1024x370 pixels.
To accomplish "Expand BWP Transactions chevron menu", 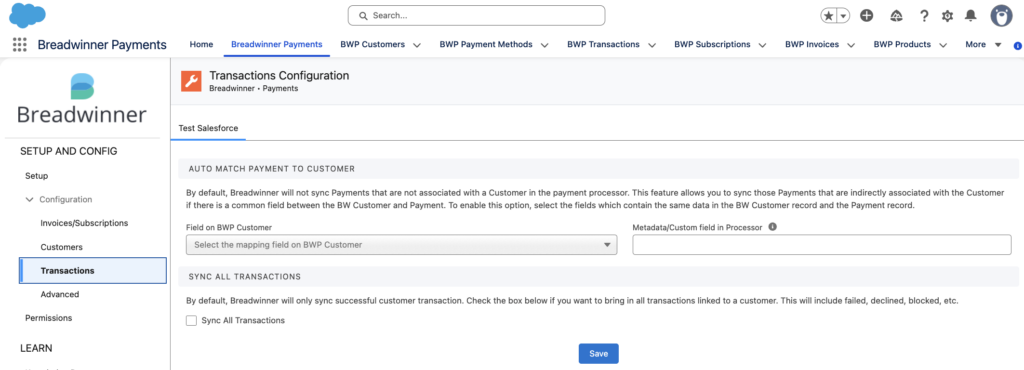I will click(x=652, y=45).
